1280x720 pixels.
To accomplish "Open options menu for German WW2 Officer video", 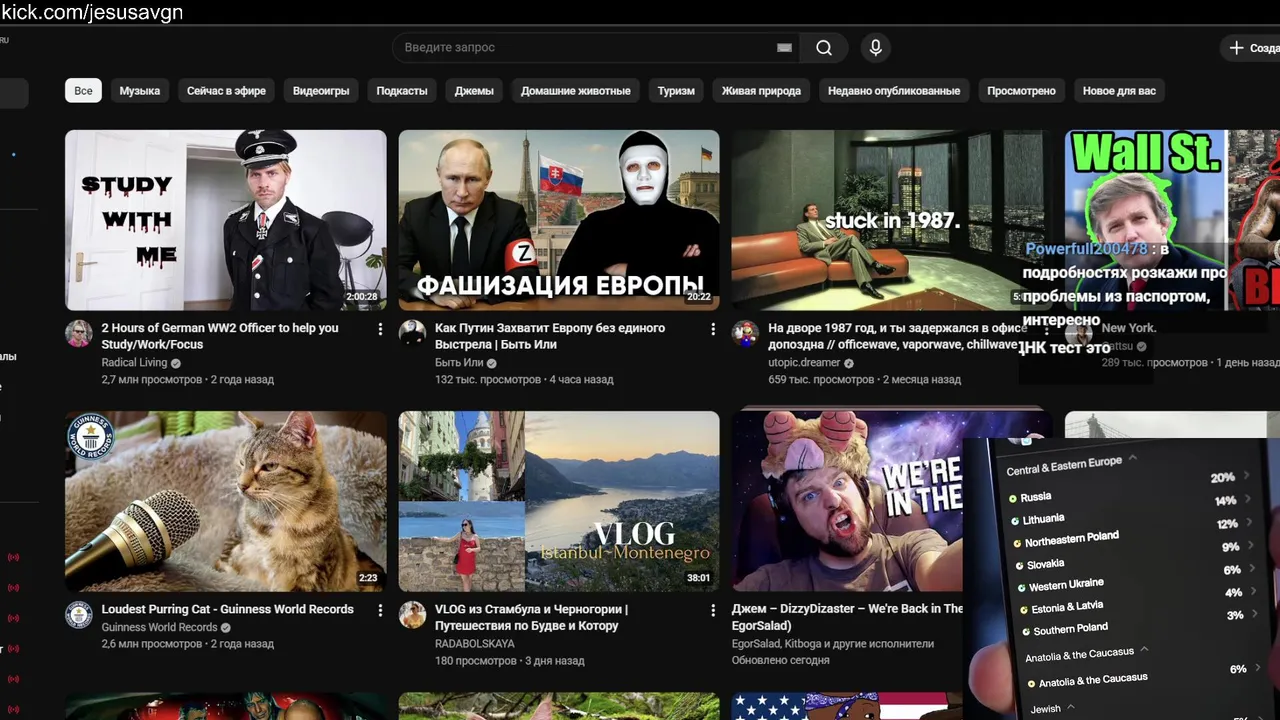I will click(x=380, y=329).
